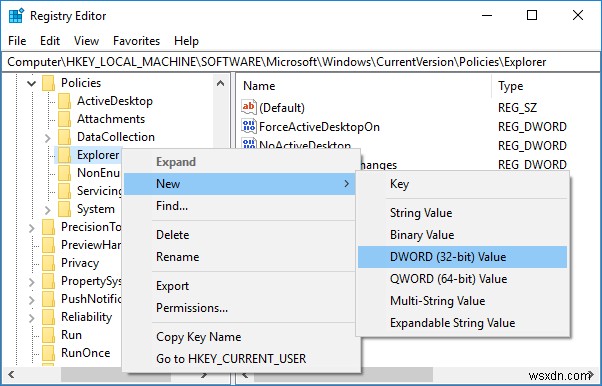Select the Privacy tree key
This screenshot has width=602, height=386.
[x=80, y=263]
